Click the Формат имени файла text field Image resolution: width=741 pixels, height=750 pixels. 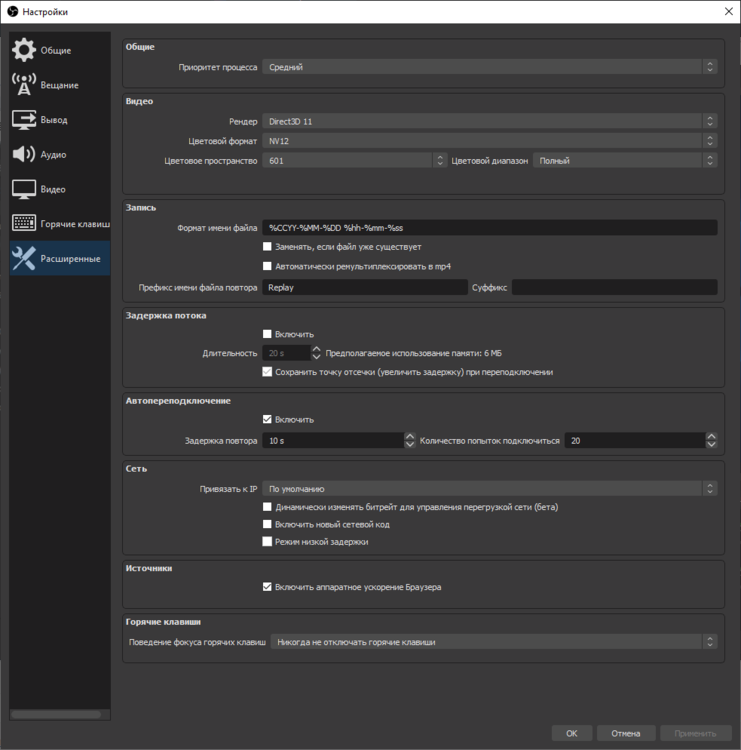coord(489,228)
